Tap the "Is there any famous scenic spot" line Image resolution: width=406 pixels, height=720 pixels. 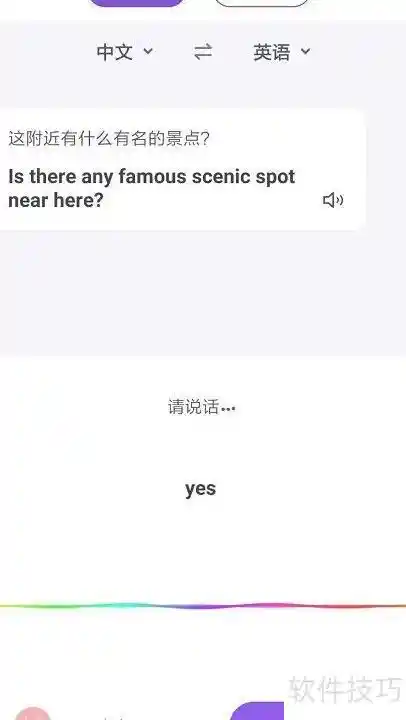point(152,177)
